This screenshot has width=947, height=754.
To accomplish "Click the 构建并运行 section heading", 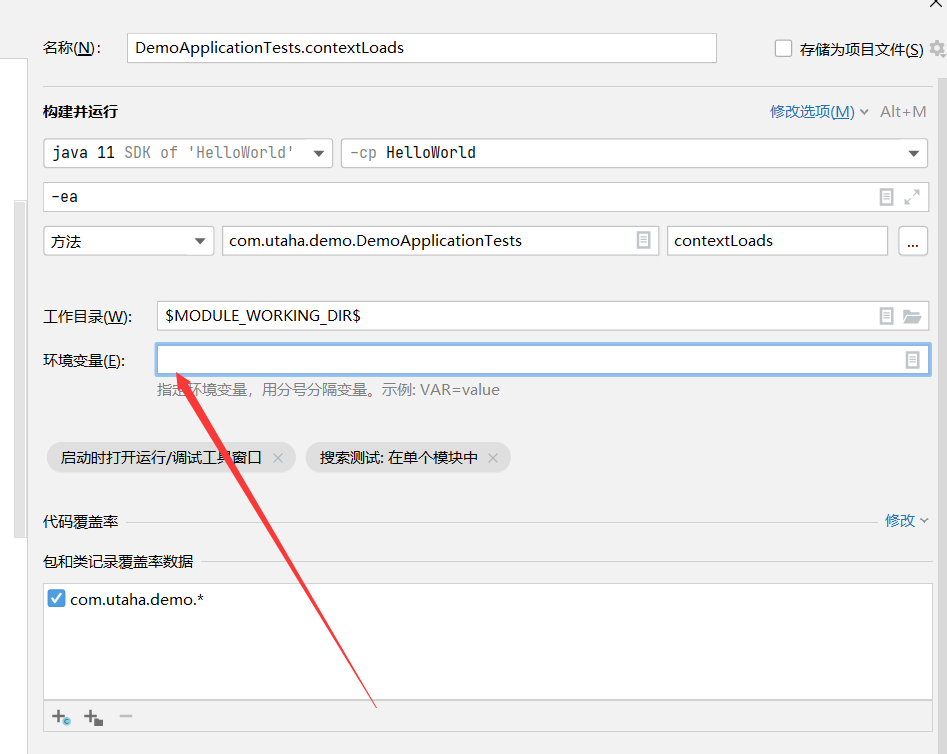I will [x=80, y=112].
